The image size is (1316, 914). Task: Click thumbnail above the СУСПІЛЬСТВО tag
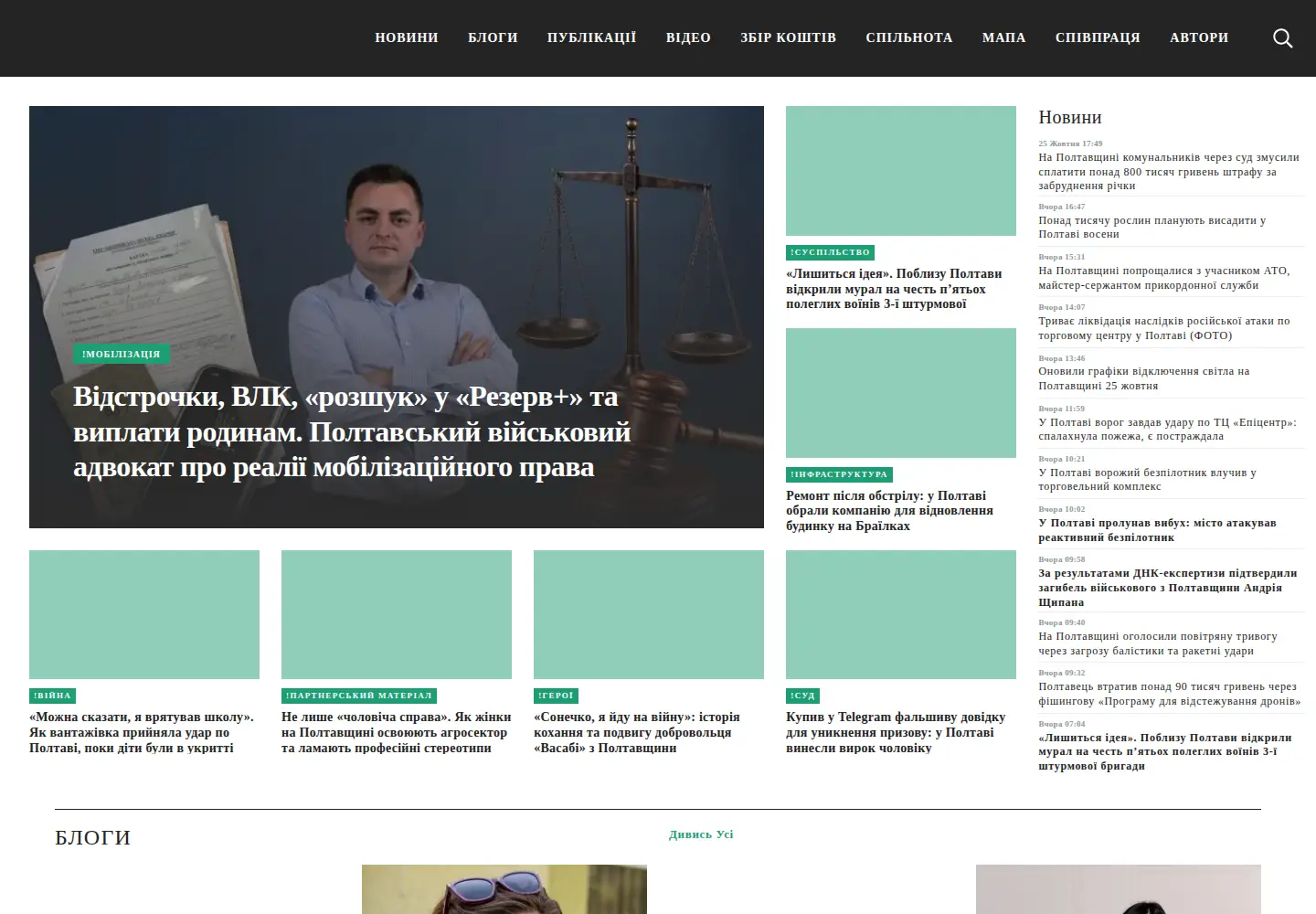tap(901, 171)
